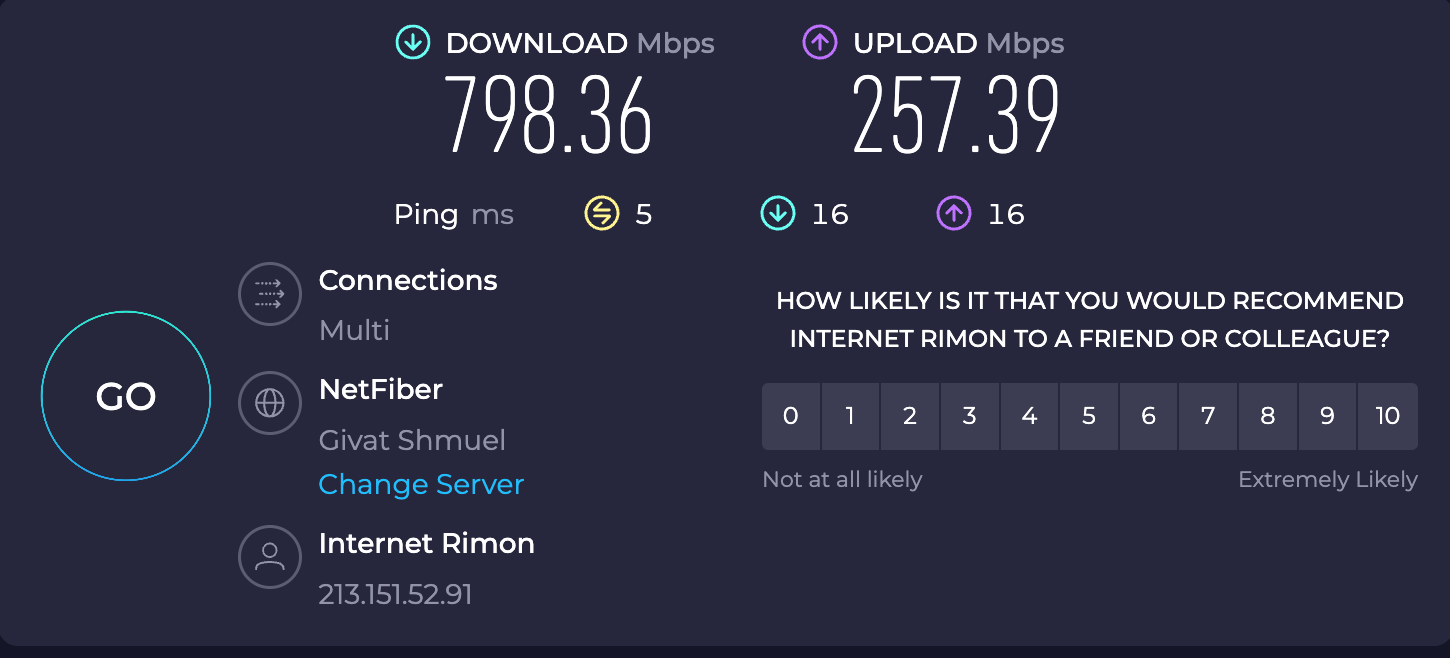The image size is (1450, 658).
Task: Click the IP address 213.151.52.91
Action: click(395, 595)
